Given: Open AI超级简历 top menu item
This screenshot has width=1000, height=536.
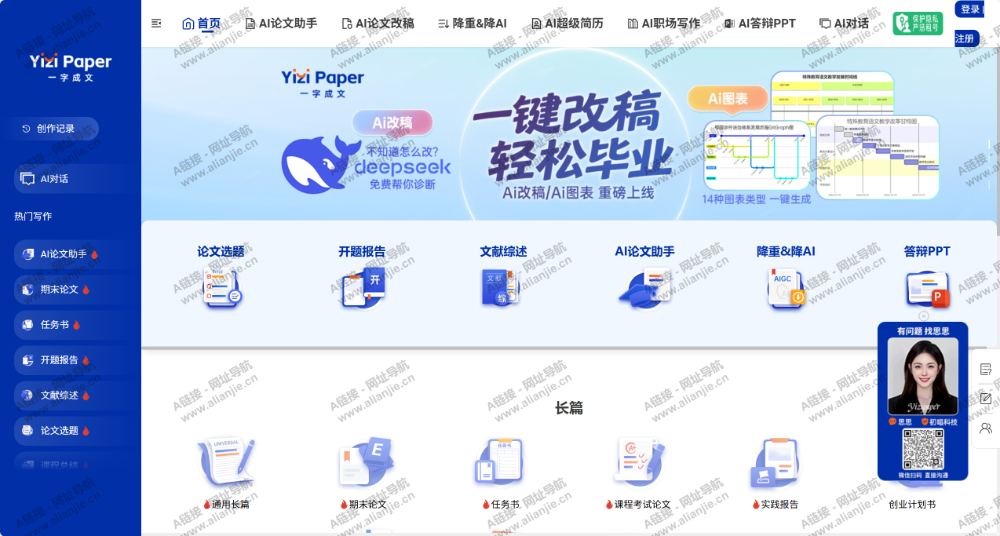Looking at the screenshot, I should pos(567,24).
